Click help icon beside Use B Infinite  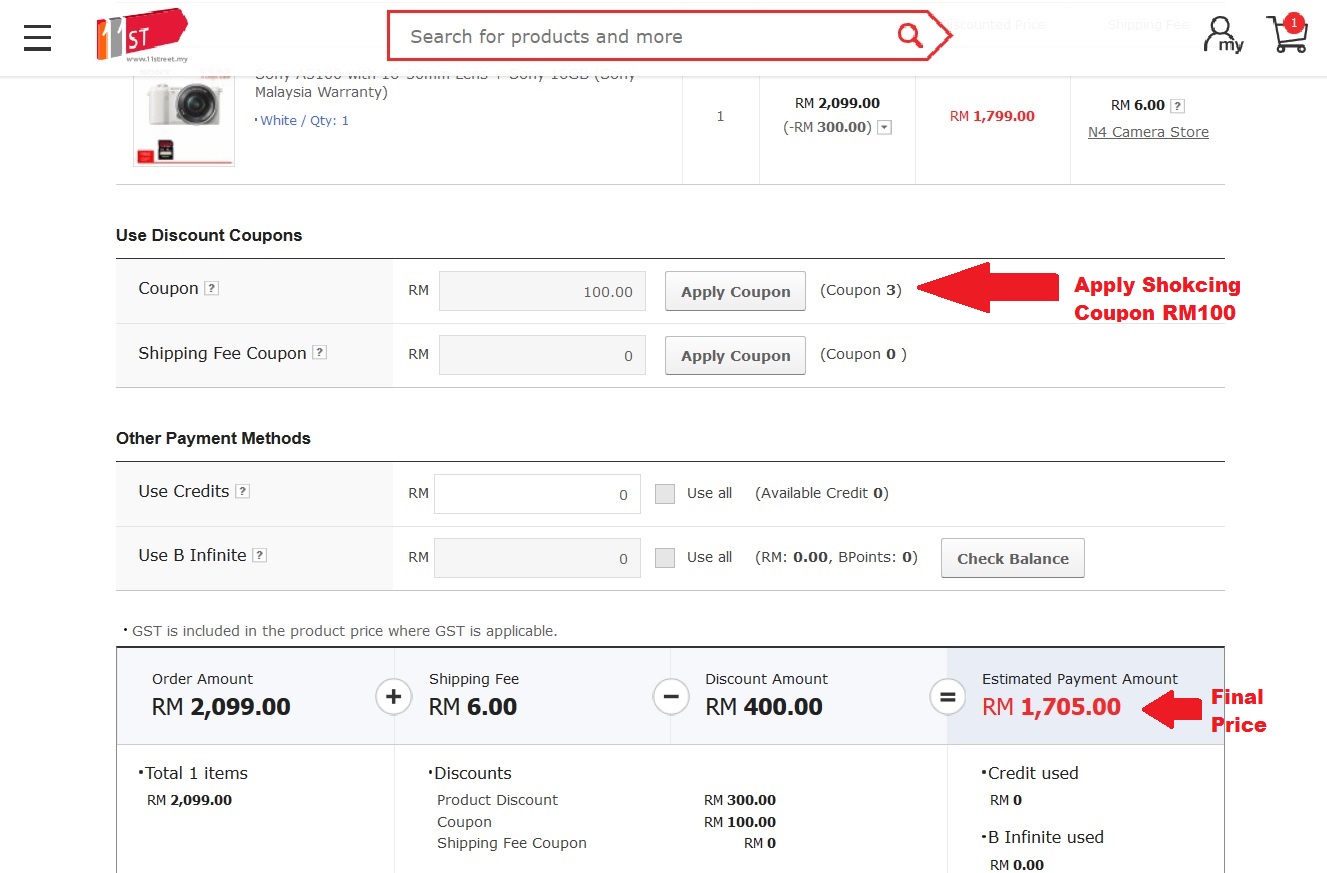tap(259, 556)
